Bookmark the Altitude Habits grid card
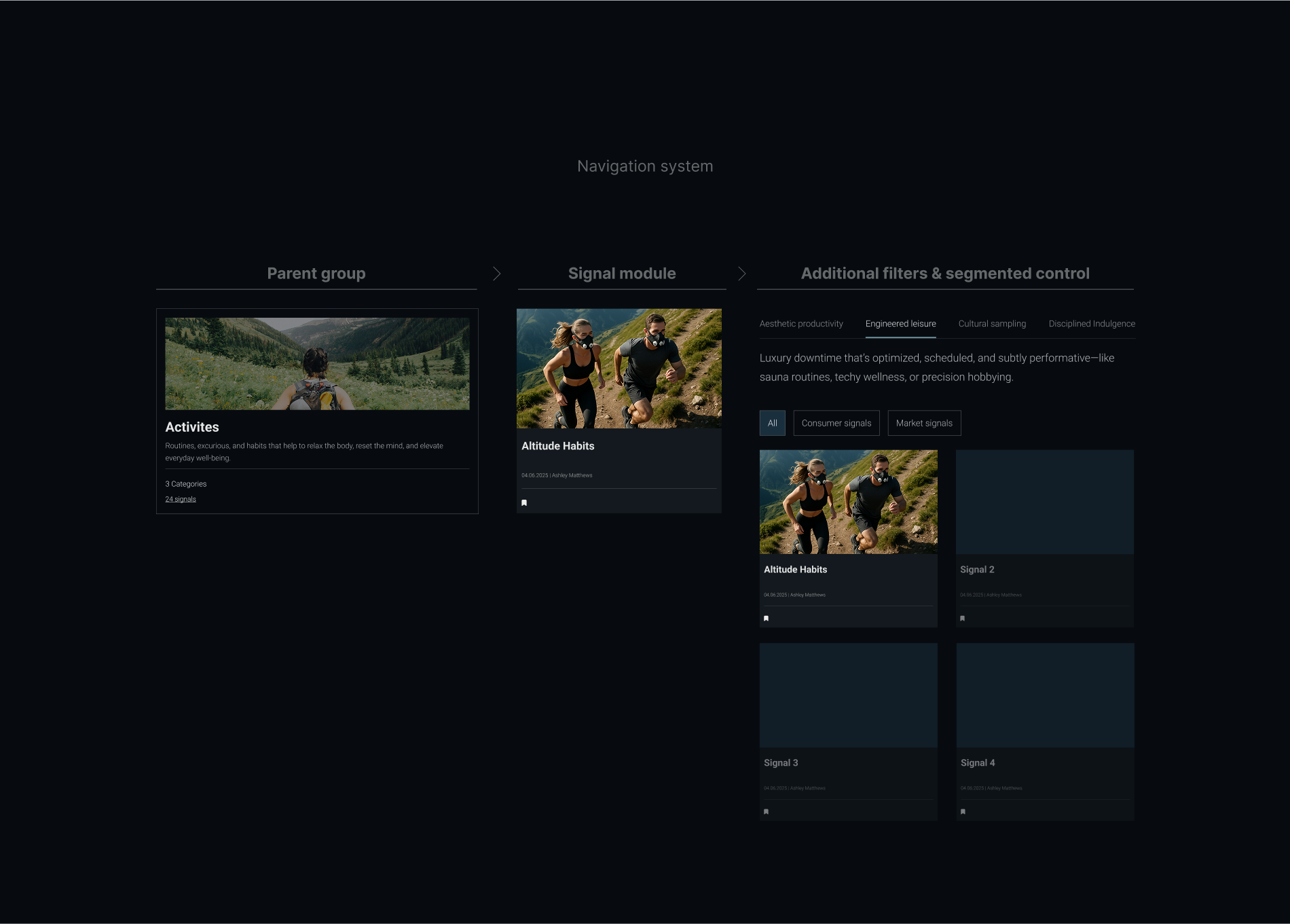This screenshot has height=924, width=1290. pos(766,618)
